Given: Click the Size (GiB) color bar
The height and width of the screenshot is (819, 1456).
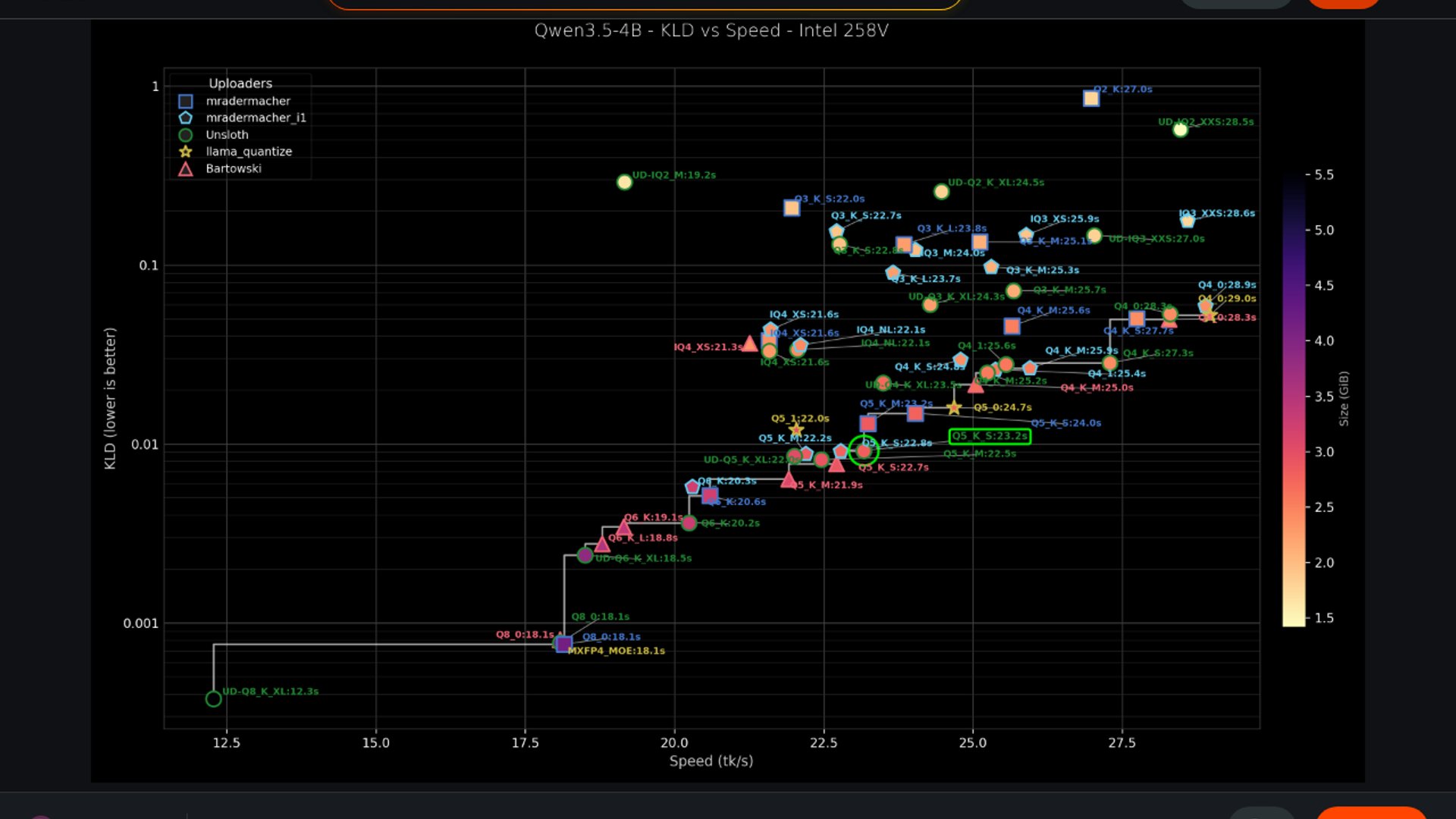Looking at the screenshot, I should click(1293, 398).
